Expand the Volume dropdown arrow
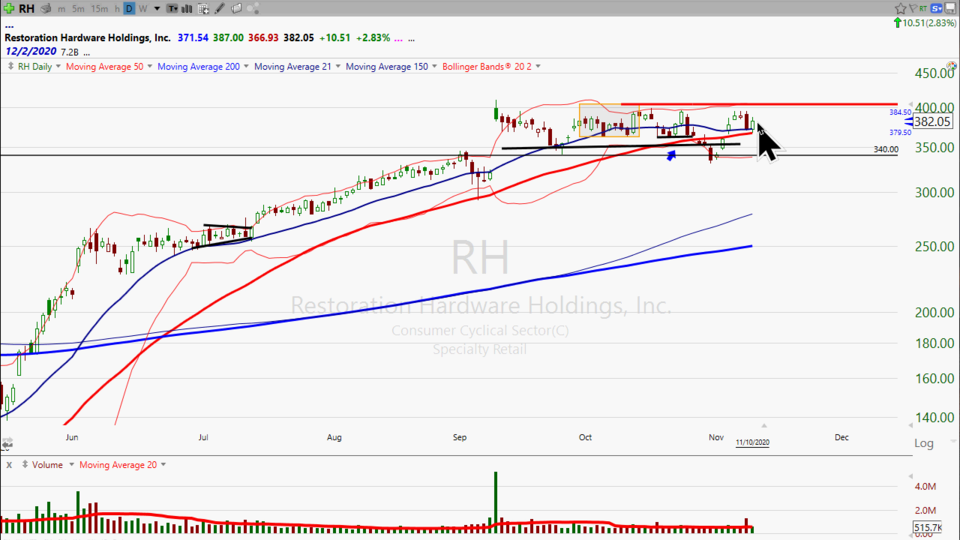 71,465
